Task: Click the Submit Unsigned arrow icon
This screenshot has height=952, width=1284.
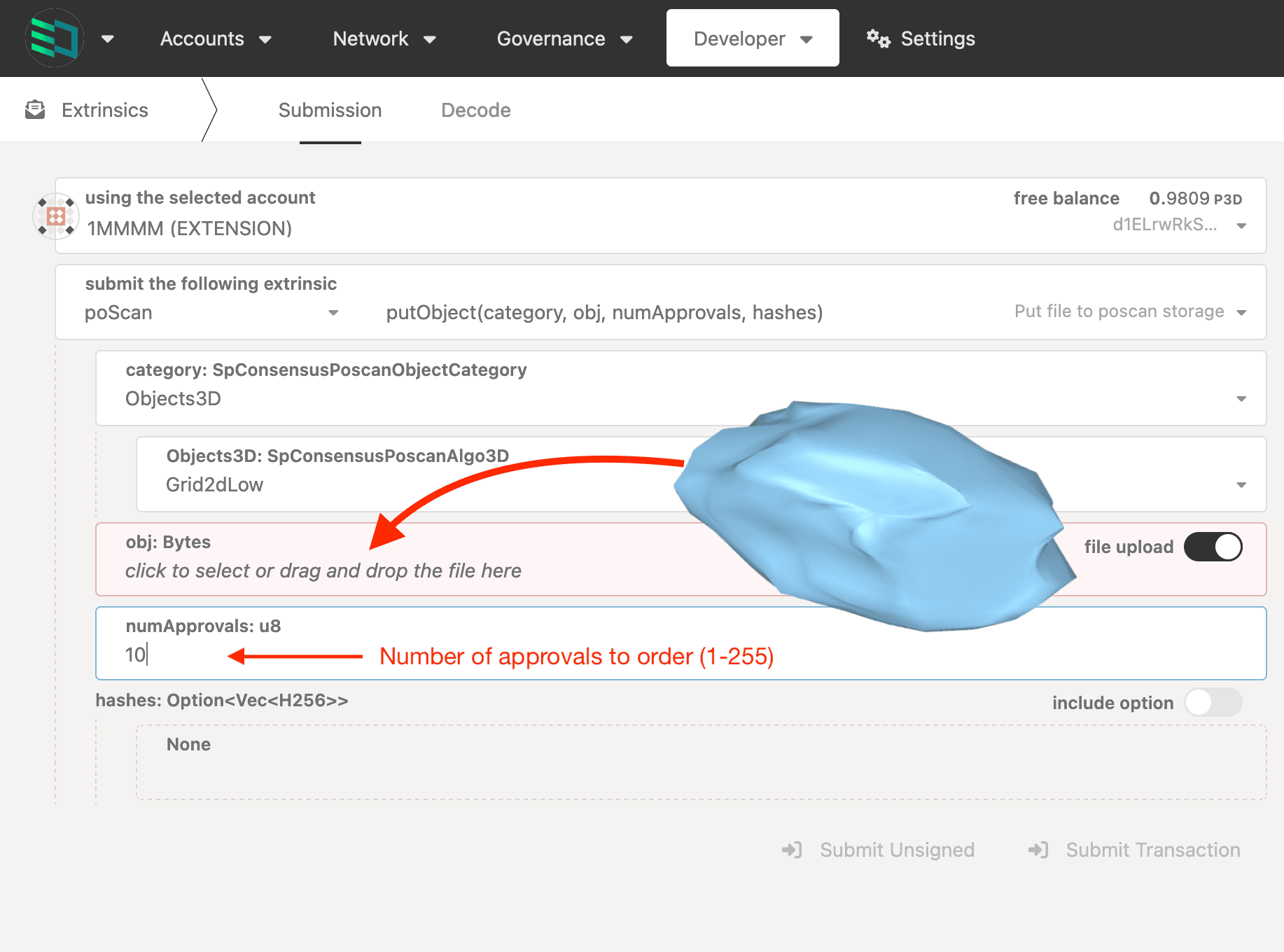Action: (x=792, y=850)
